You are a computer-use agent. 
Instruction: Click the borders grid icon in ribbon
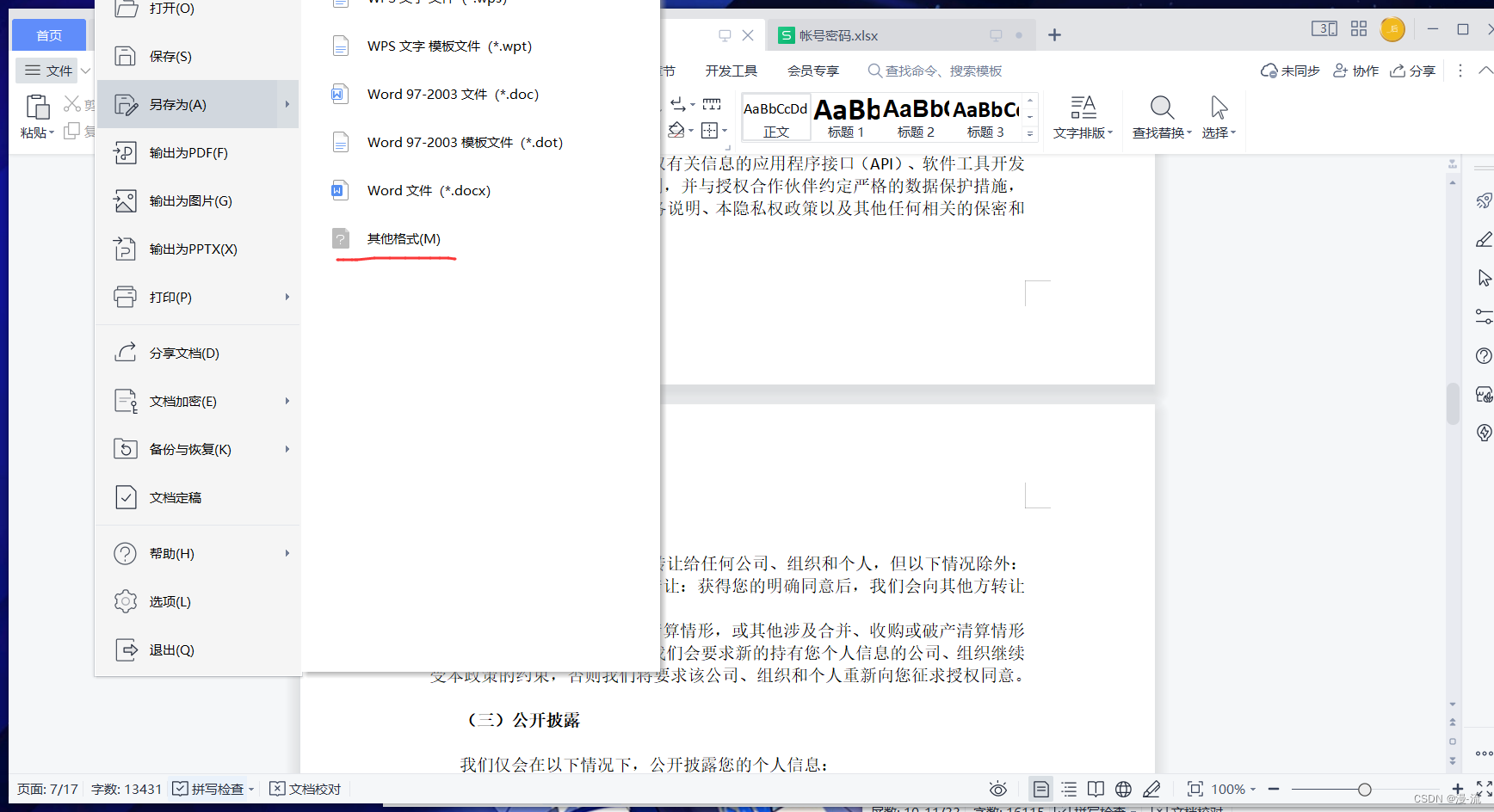[709, 130]
